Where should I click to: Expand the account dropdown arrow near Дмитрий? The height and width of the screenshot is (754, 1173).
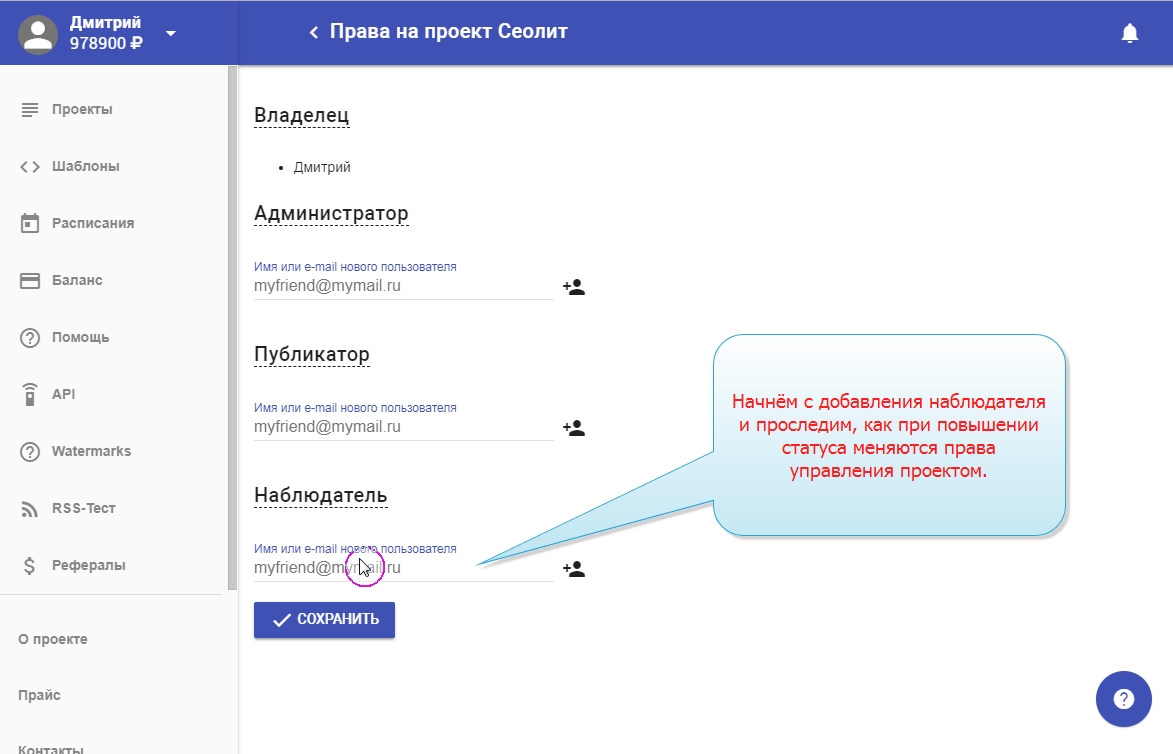[170, 33]
